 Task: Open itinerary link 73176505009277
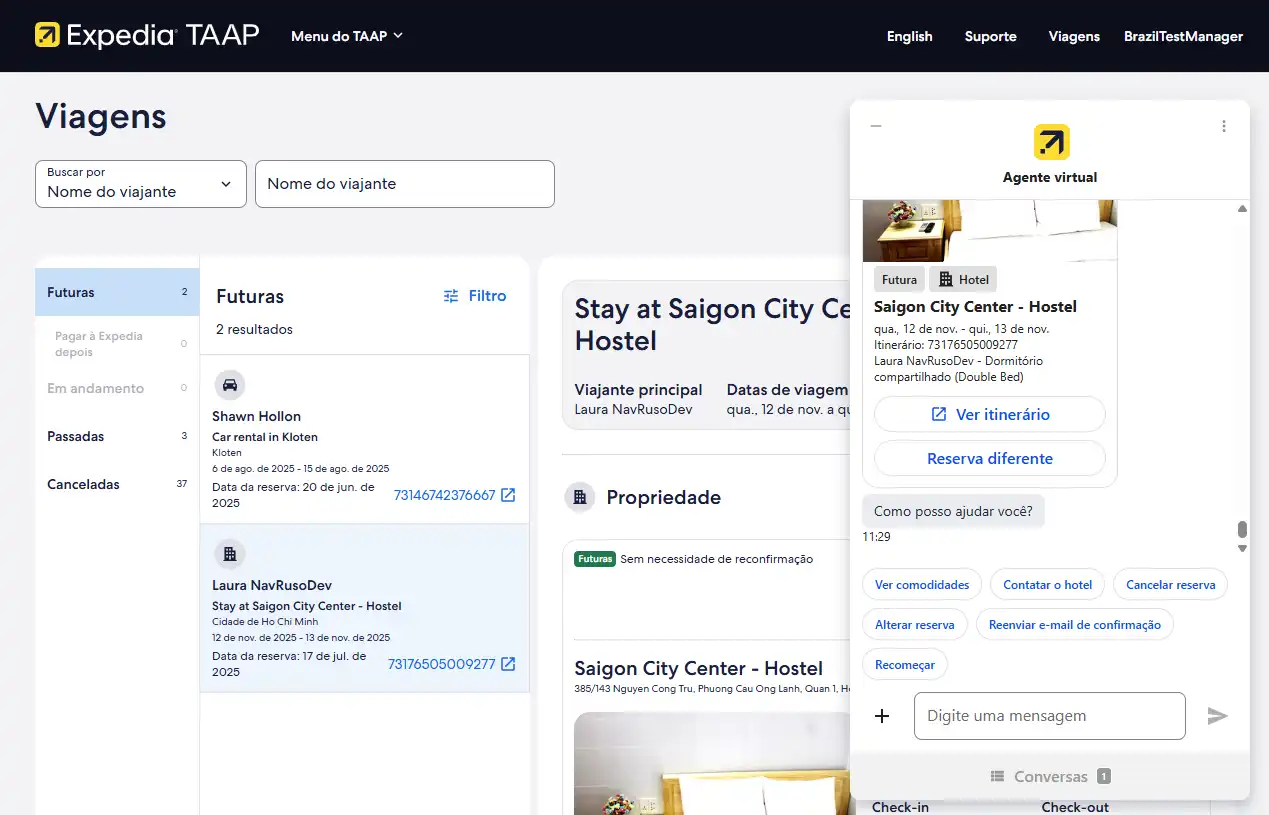[441, 664]
